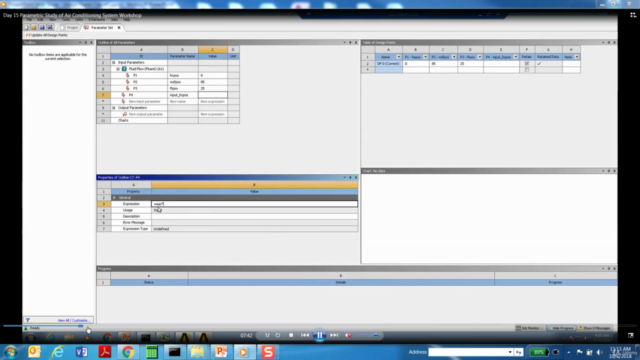Click the Fluid Flow (Fluent) system icon
This screenshot has width=640, height=360.
click(x=124, y=69)
